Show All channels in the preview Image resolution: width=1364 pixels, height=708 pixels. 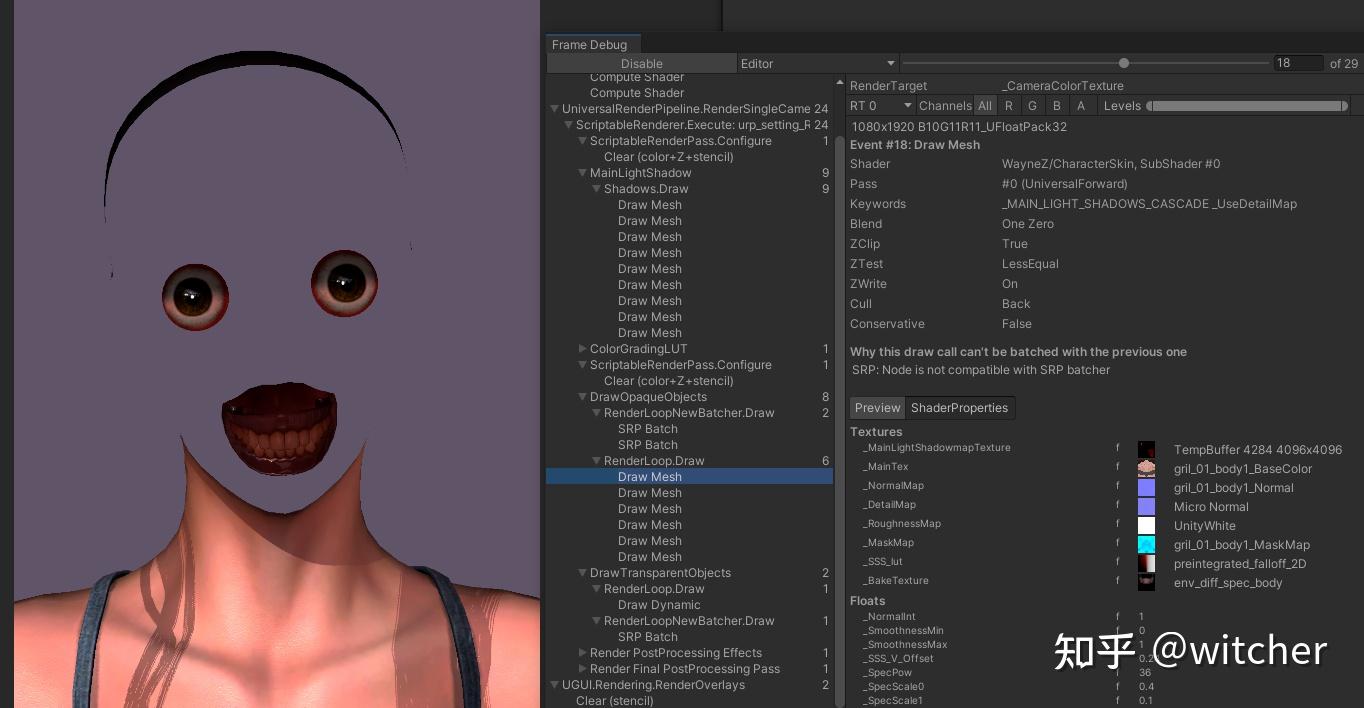[x=985, y=105]
